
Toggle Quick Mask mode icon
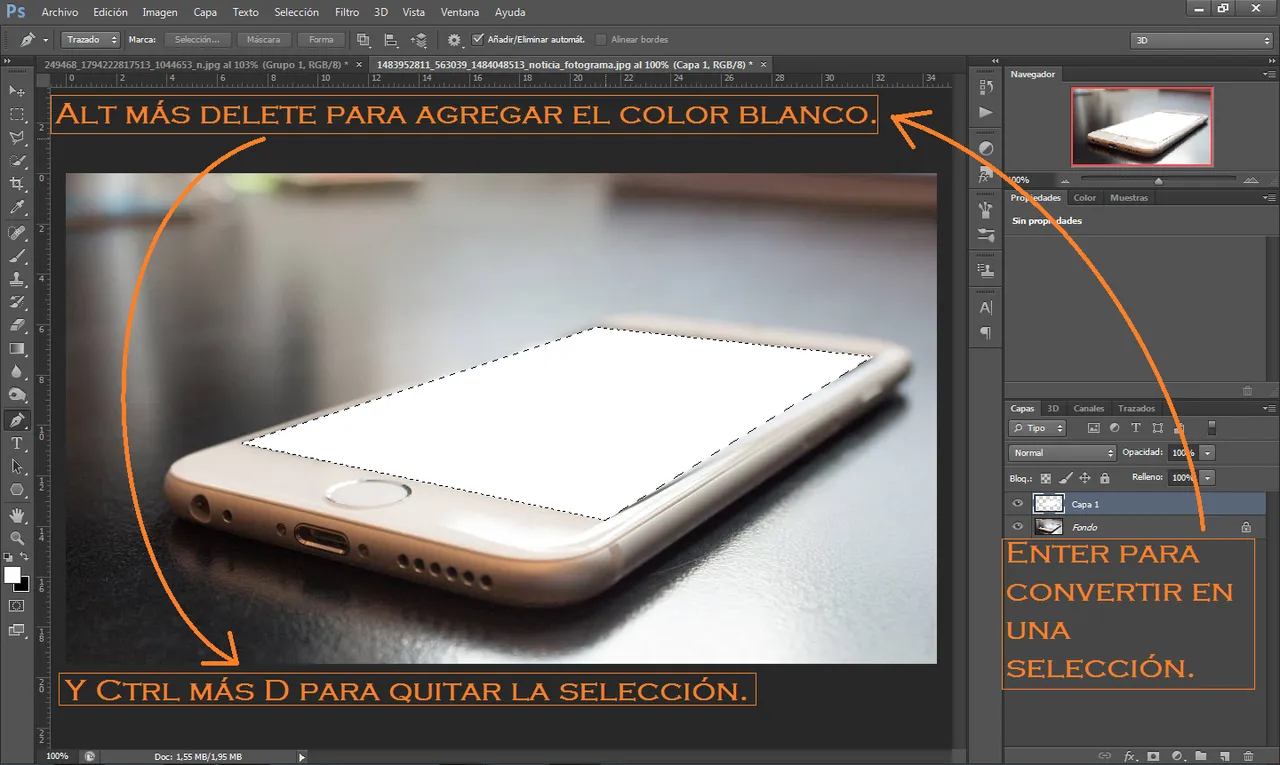pos(17,605)
